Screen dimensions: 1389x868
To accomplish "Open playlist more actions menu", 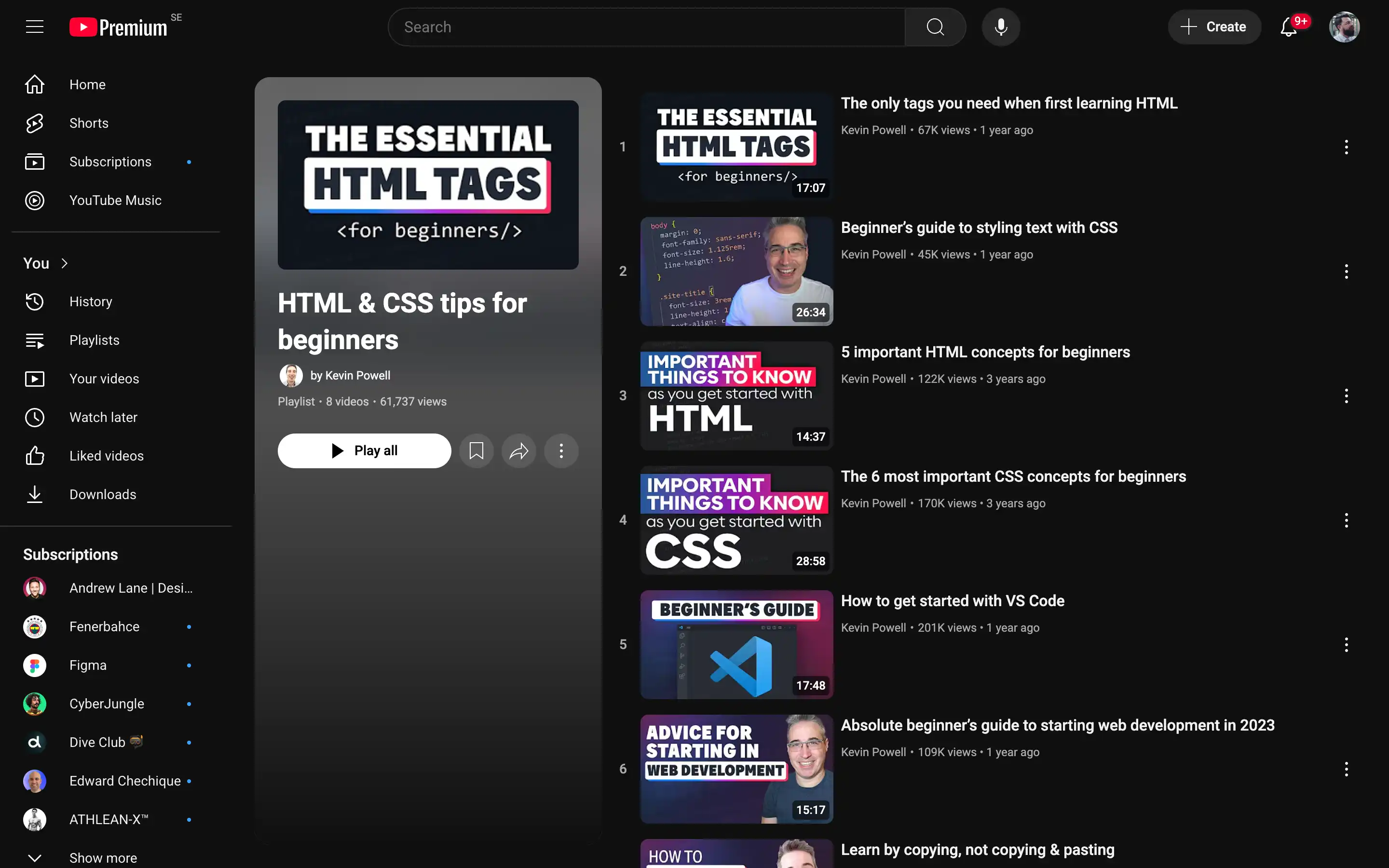I will click(x=561, y=451).
